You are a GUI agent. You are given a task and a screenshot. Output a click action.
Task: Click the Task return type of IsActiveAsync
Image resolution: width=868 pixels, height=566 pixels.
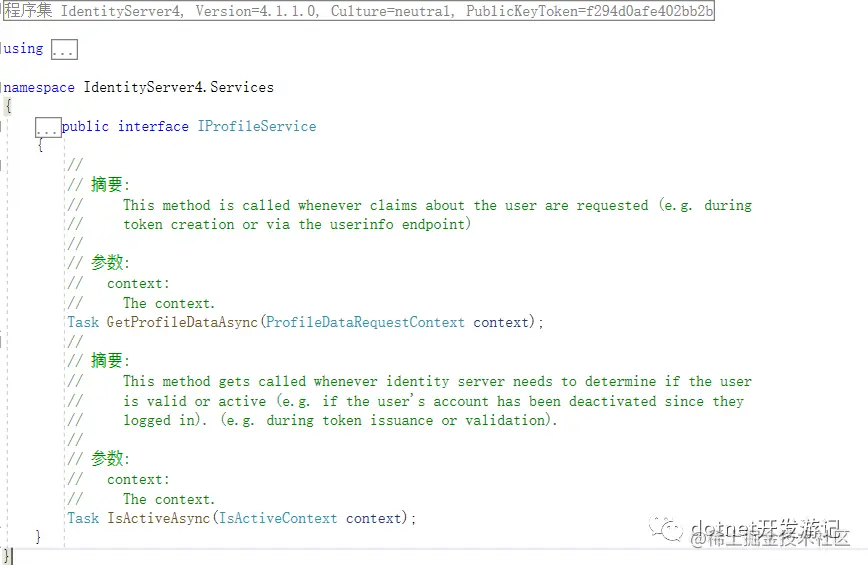83,518
